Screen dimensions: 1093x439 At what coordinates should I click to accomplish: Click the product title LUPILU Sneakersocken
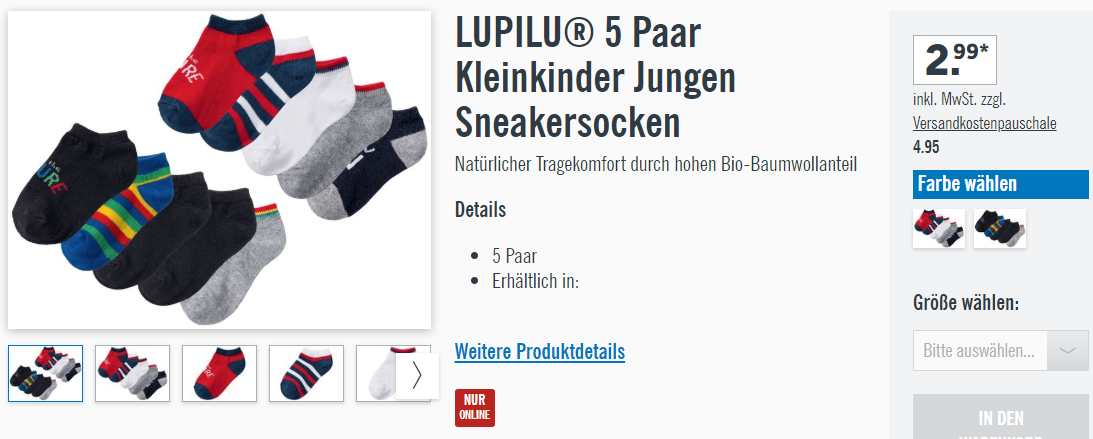pyautogui.click(x=595, y=78)
